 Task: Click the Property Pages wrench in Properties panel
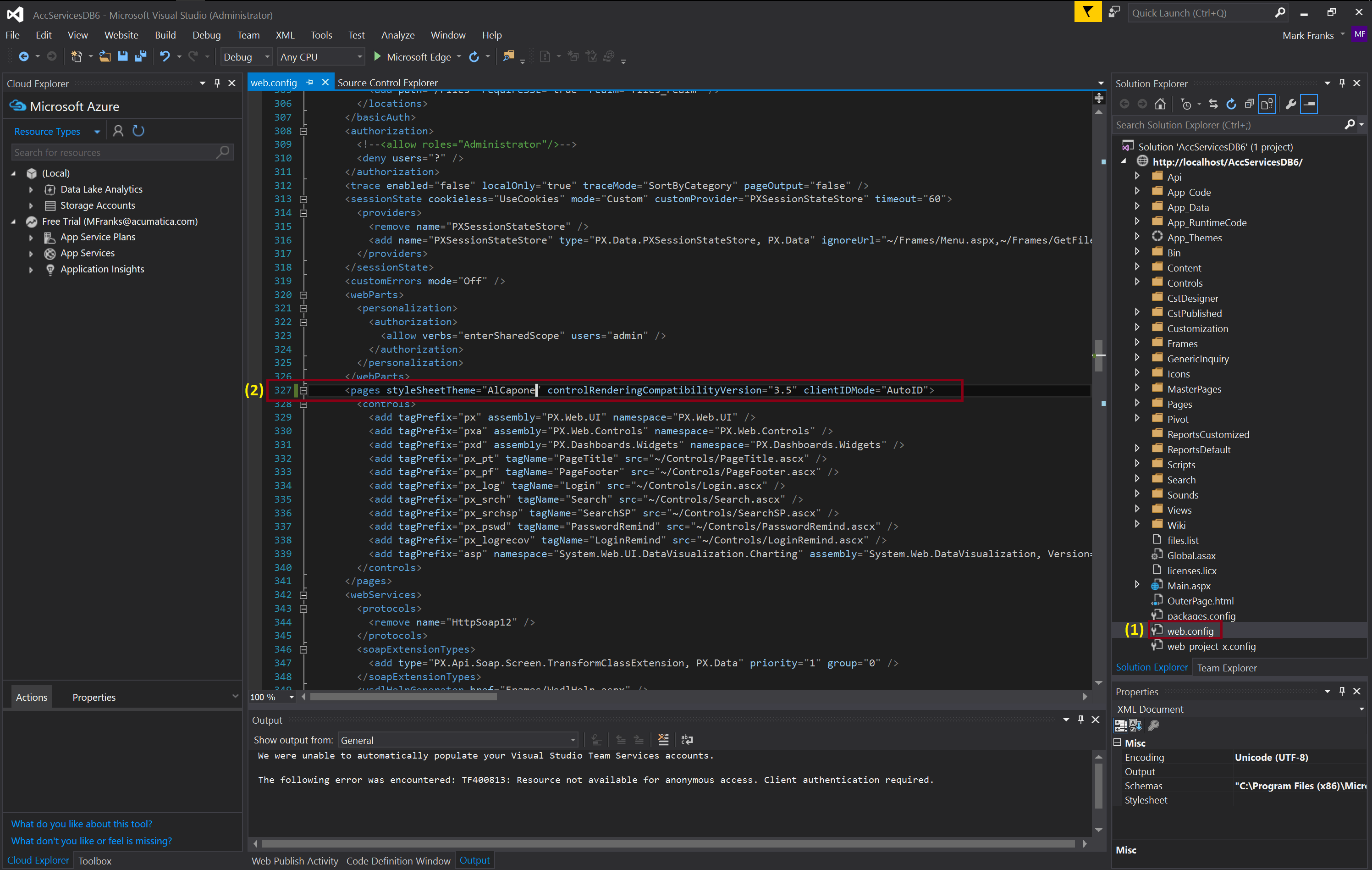[x=1153, y=725]
